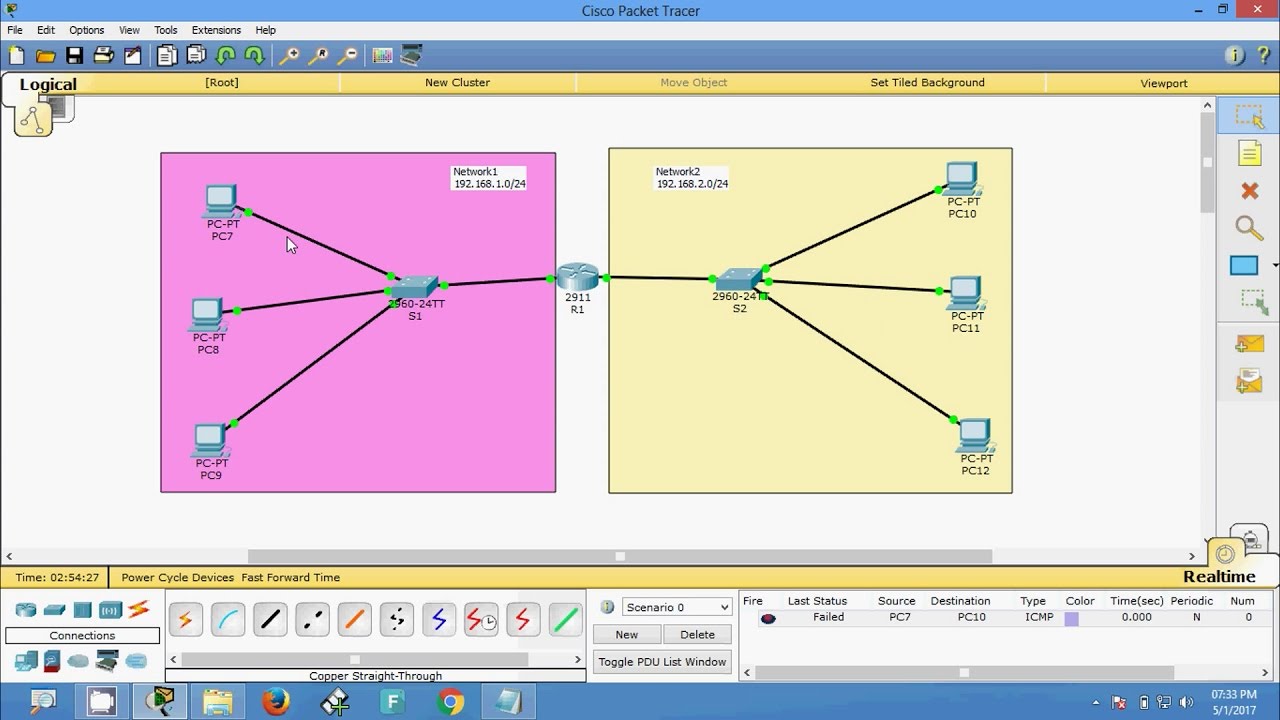Select Routers device category
The image size is (1280, 720).
tap(26, 610)
